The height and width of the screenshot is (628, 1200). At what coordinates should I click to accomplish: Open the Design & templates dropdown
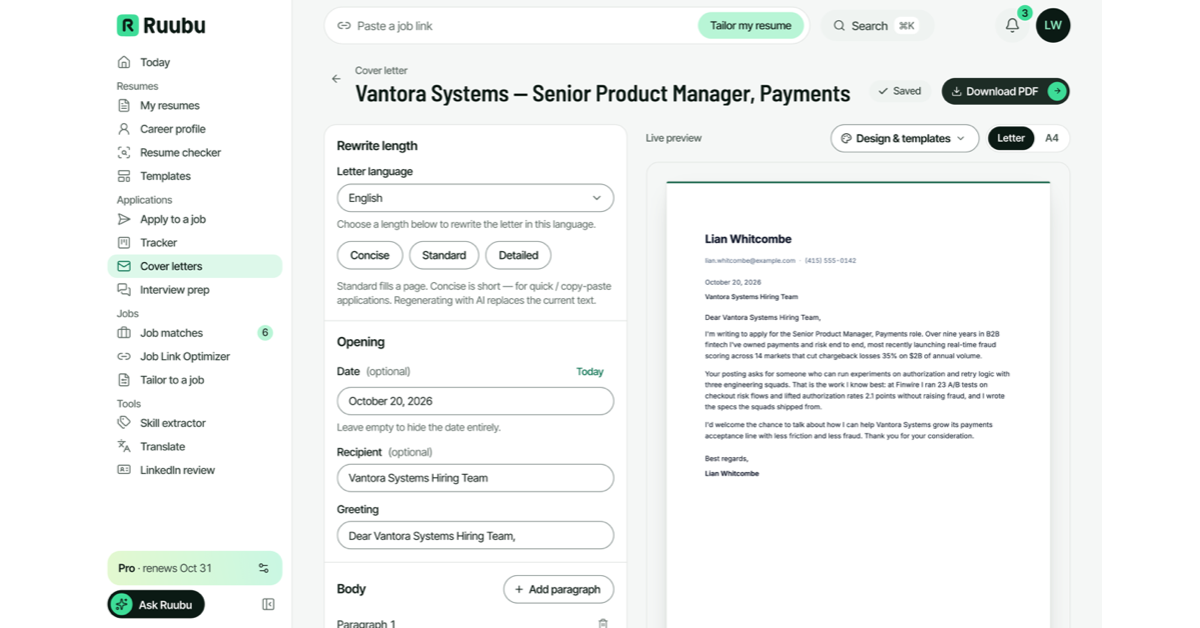905,138
